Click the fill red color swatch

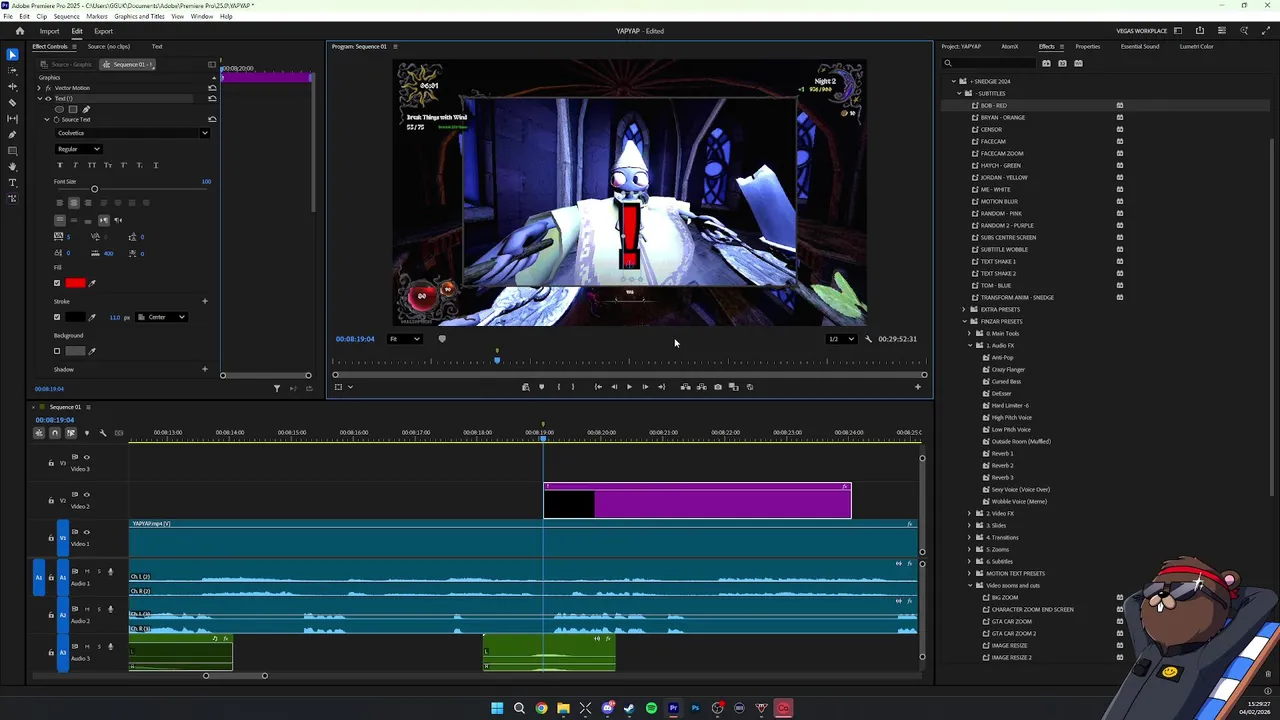75,283
